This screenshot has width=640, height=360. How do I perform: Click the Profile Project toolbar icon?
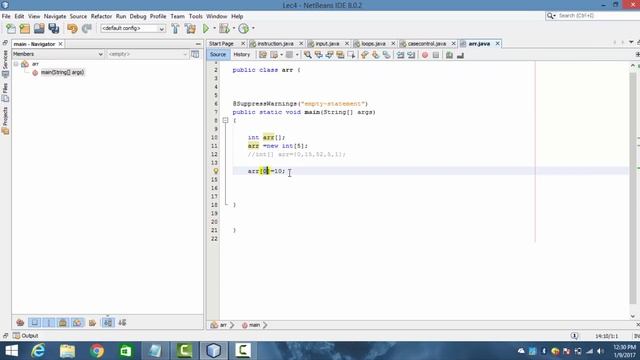244,29
